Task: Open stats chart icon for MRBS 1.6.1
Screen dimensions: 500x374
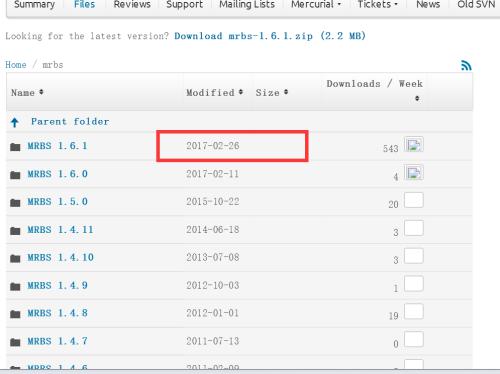Action: (414, 144)
